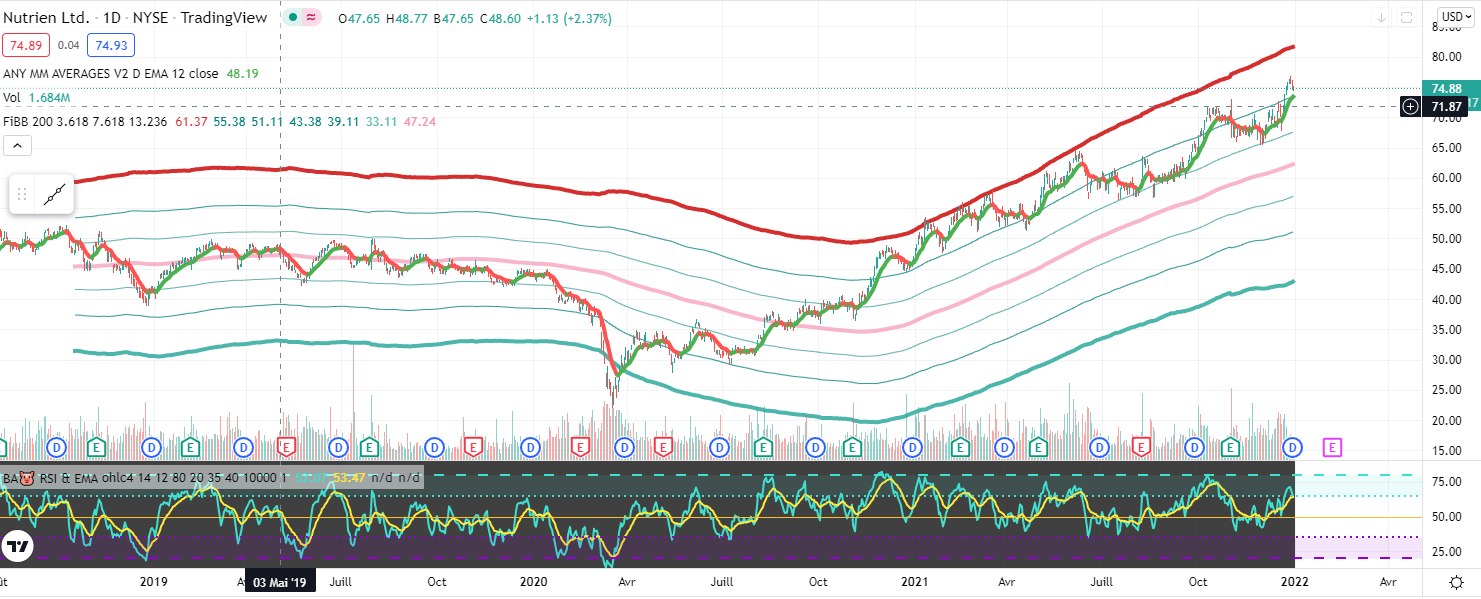Open chart settings with the gear icon
Image resolution: width=1481 pixels, height=599 pixels.
point(1457,582)
